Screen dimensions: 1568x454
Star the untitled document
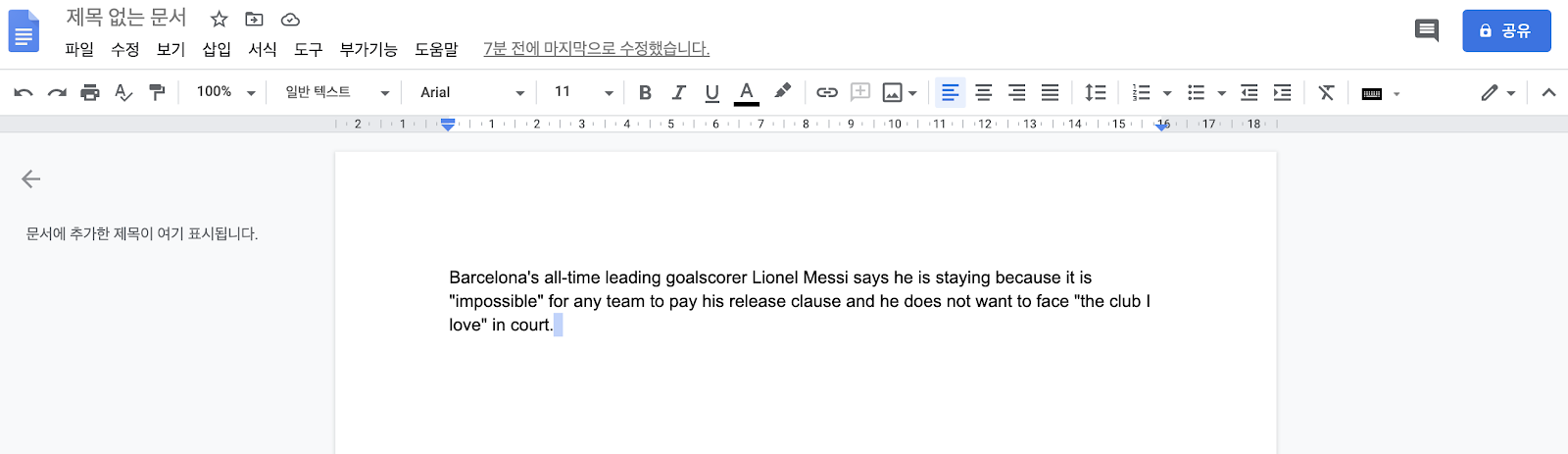(220, 19)
